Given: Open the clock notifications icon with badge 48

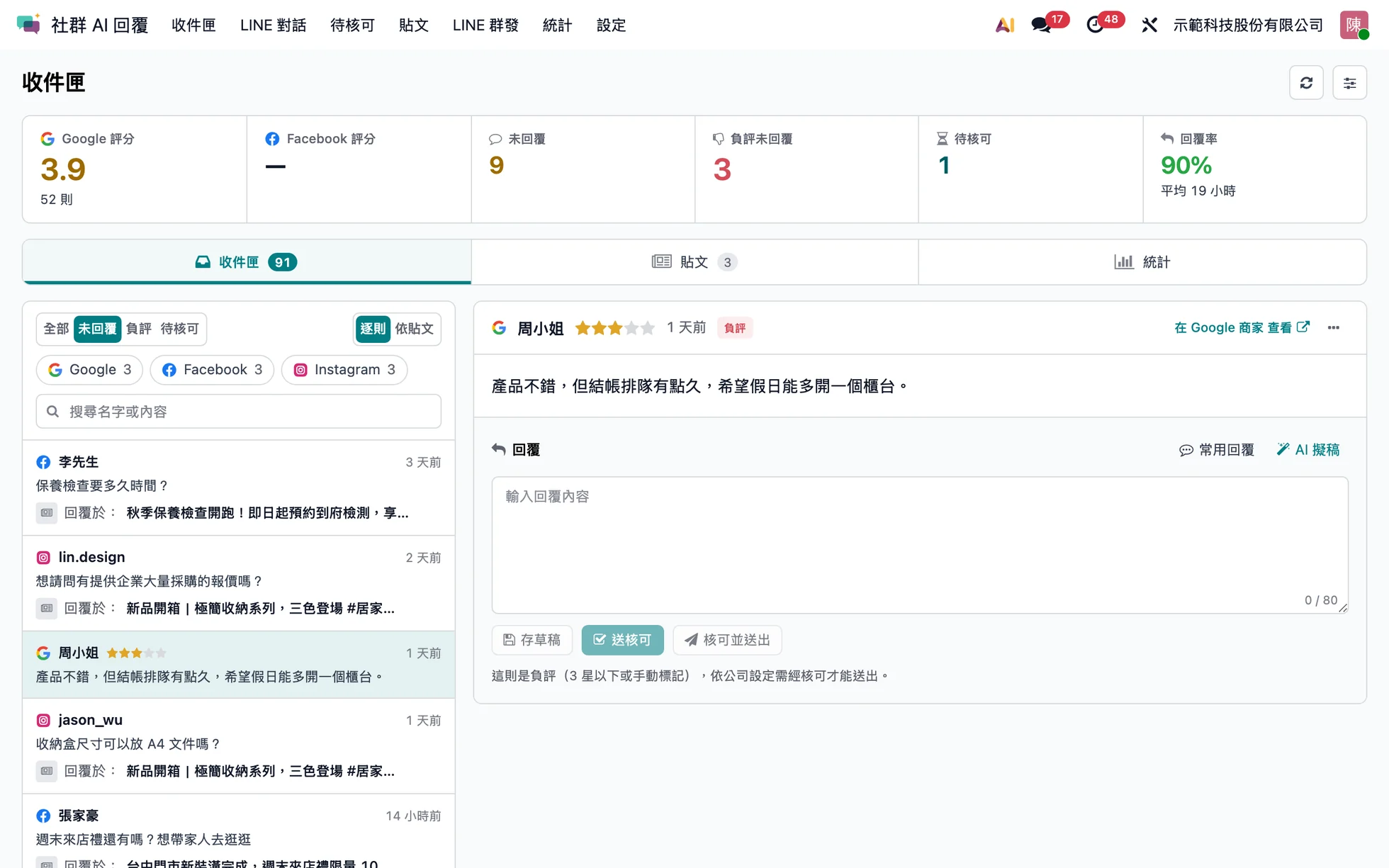Looking at the screenshot, I should tap(1096, 26).
